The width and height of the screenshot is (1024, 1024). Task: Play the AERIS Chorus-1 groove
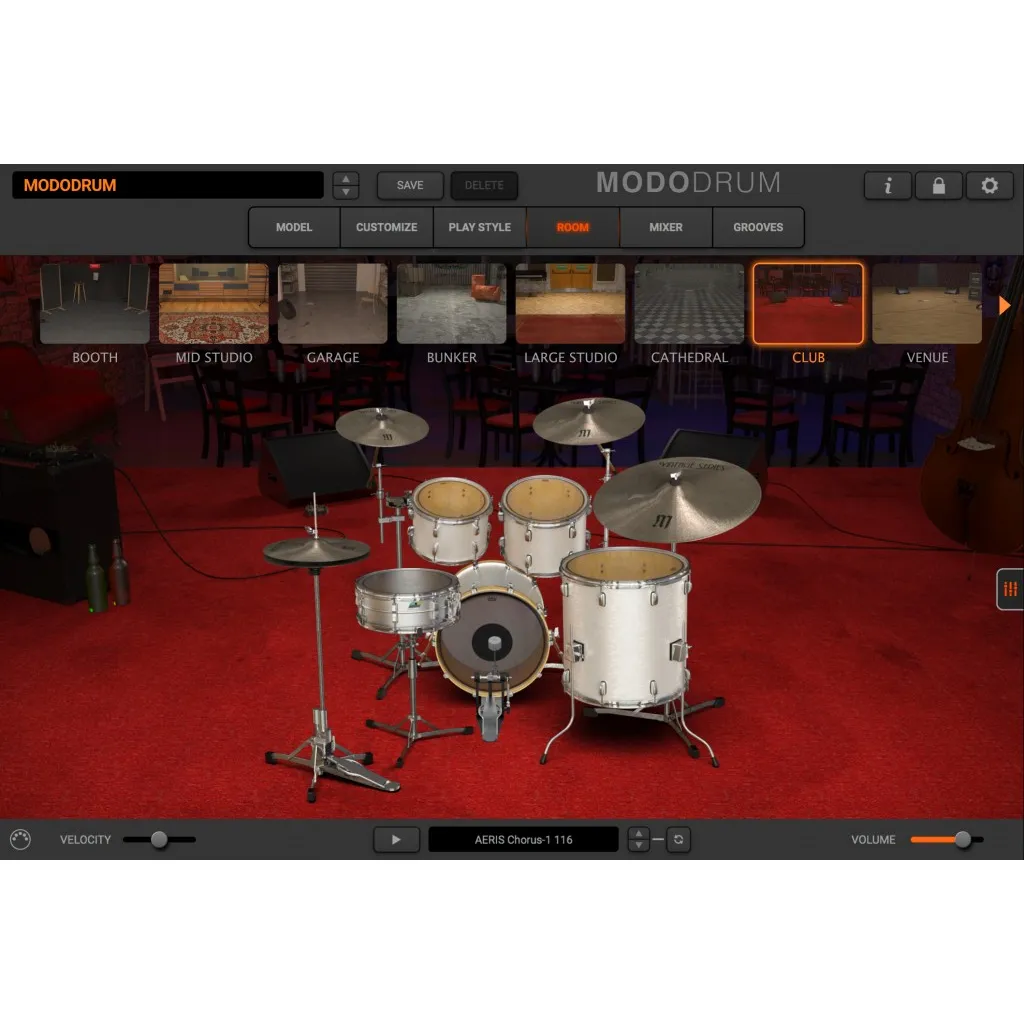396,839
